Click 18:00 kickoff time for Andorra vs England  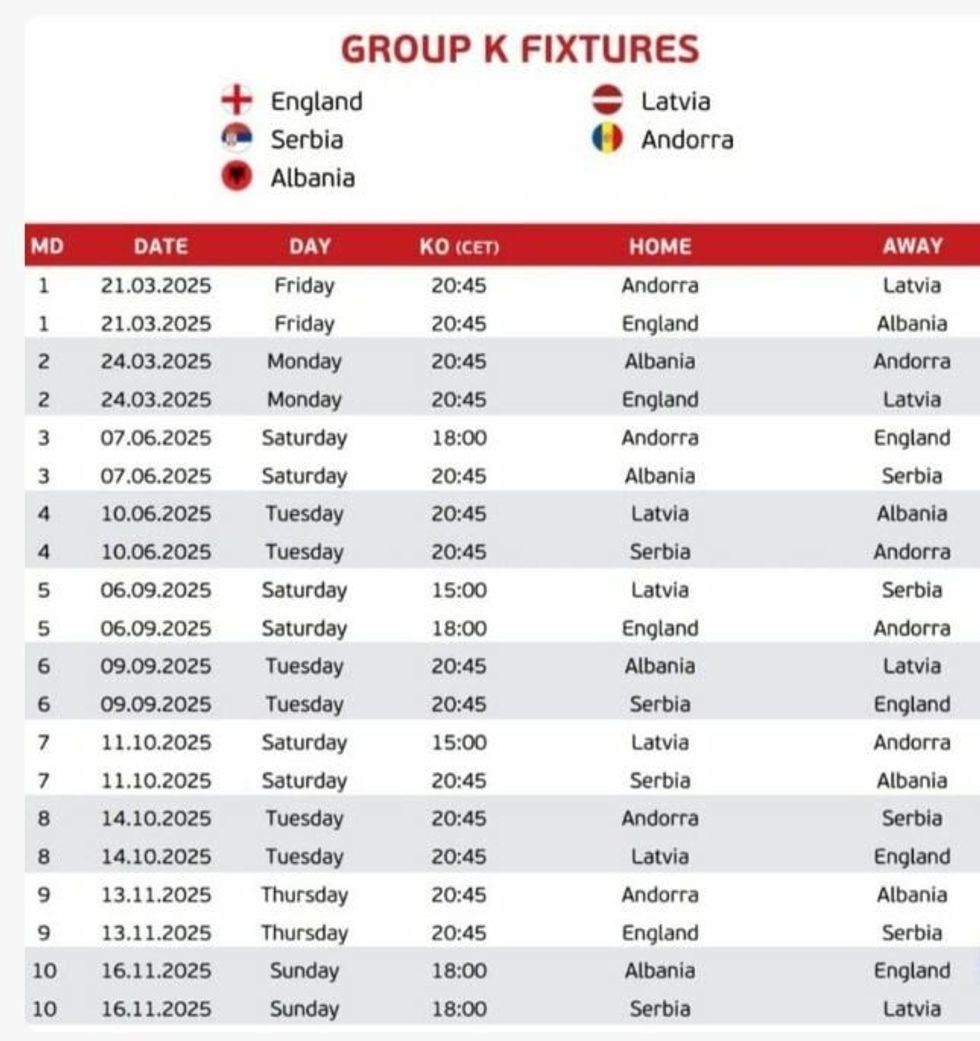click(459, 438)
